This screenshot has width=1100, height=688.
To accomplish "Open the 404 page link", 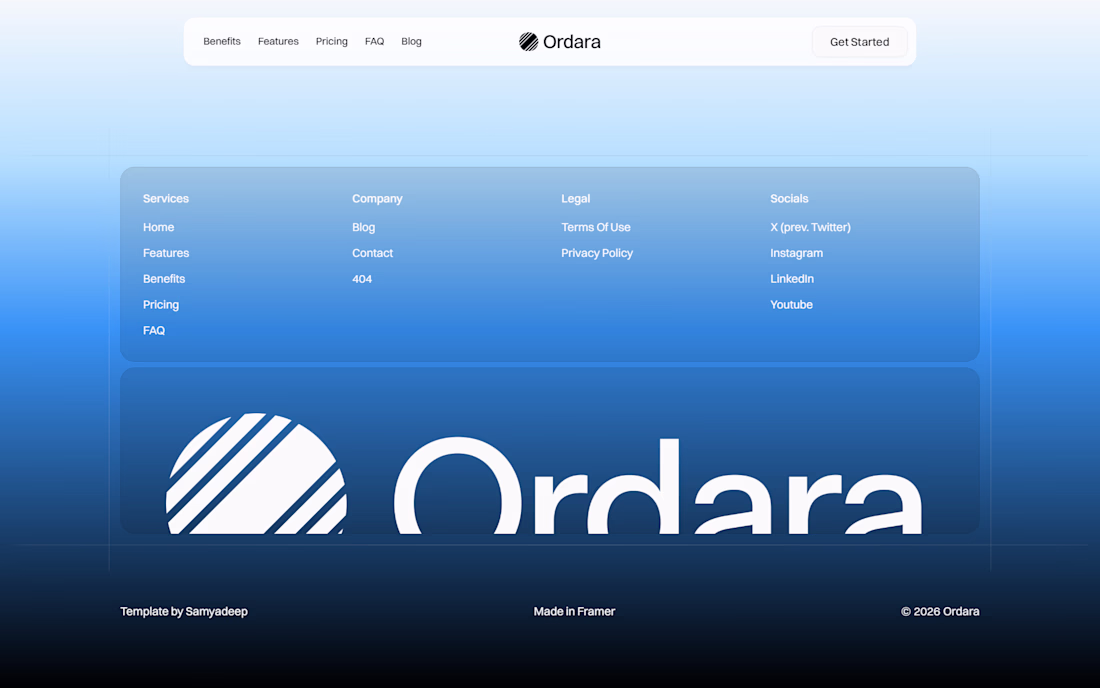I will [361, 279].
